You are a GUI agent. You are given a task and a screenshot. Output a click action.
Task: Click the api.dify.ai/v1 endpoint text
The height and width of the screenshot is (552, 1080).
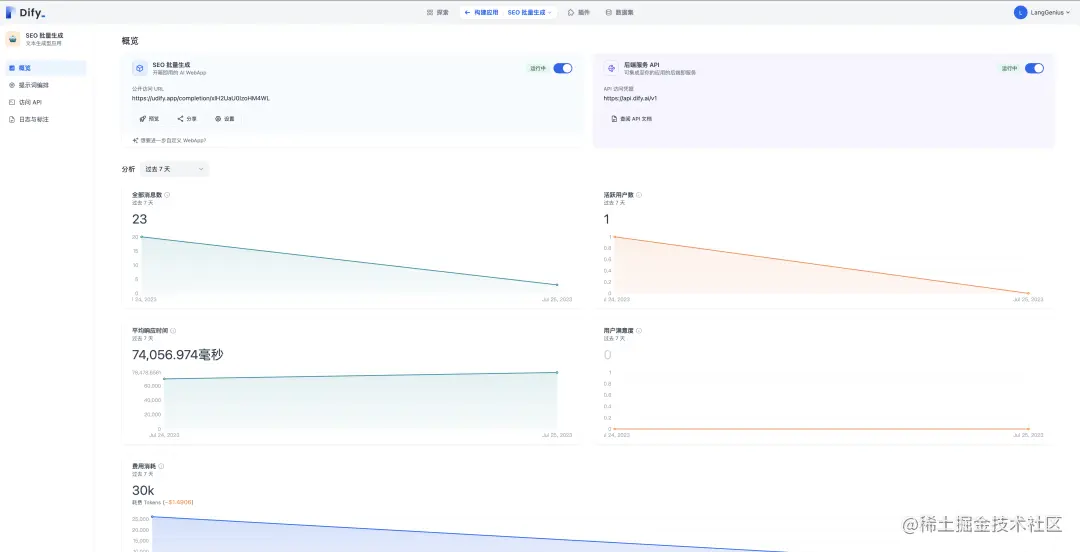[x=630, y=99]
